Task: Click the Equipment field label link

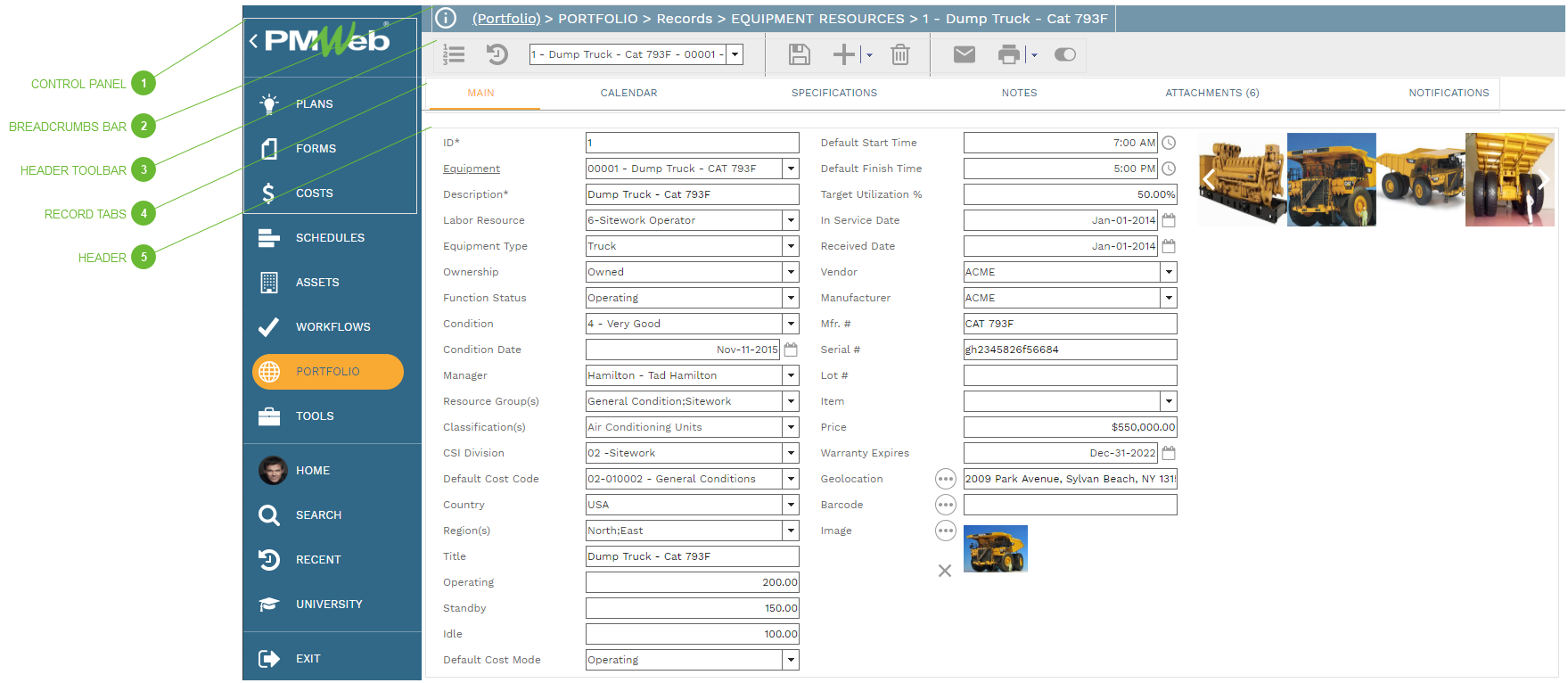Action: [471, 169]
